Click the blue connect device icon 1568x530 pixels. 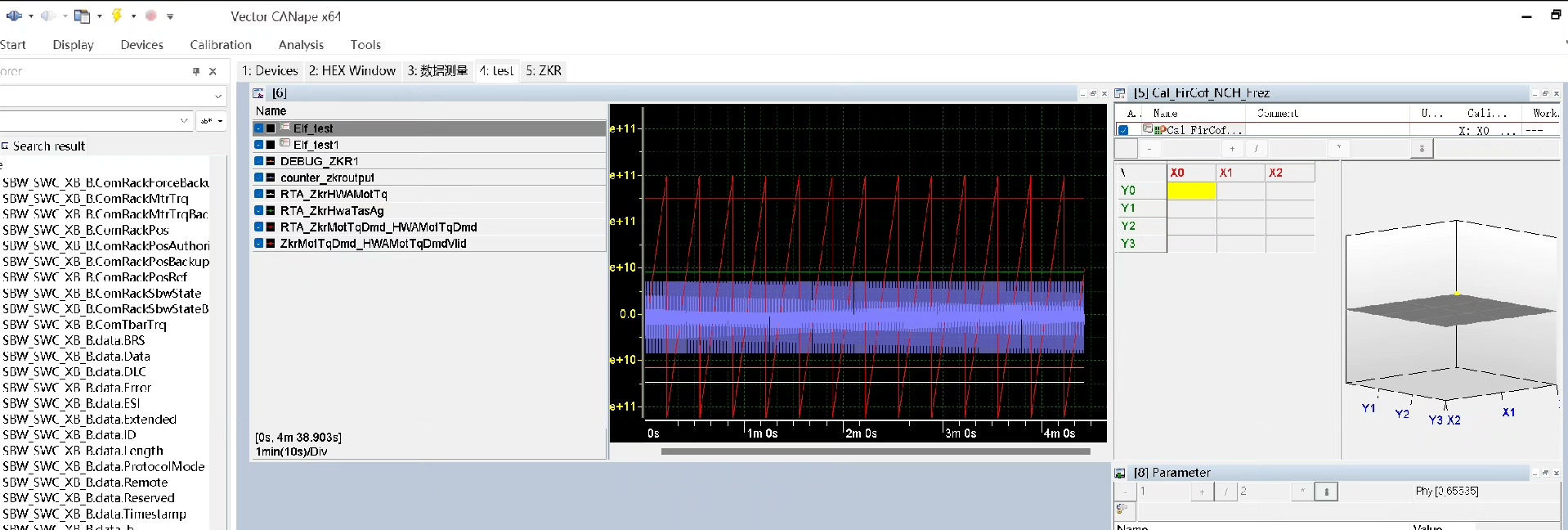(14, 16)
